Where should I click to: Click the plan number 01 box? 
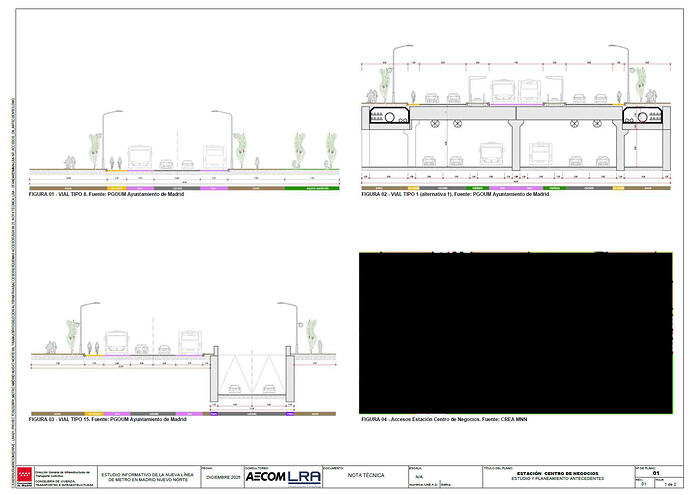click(656, 473)
